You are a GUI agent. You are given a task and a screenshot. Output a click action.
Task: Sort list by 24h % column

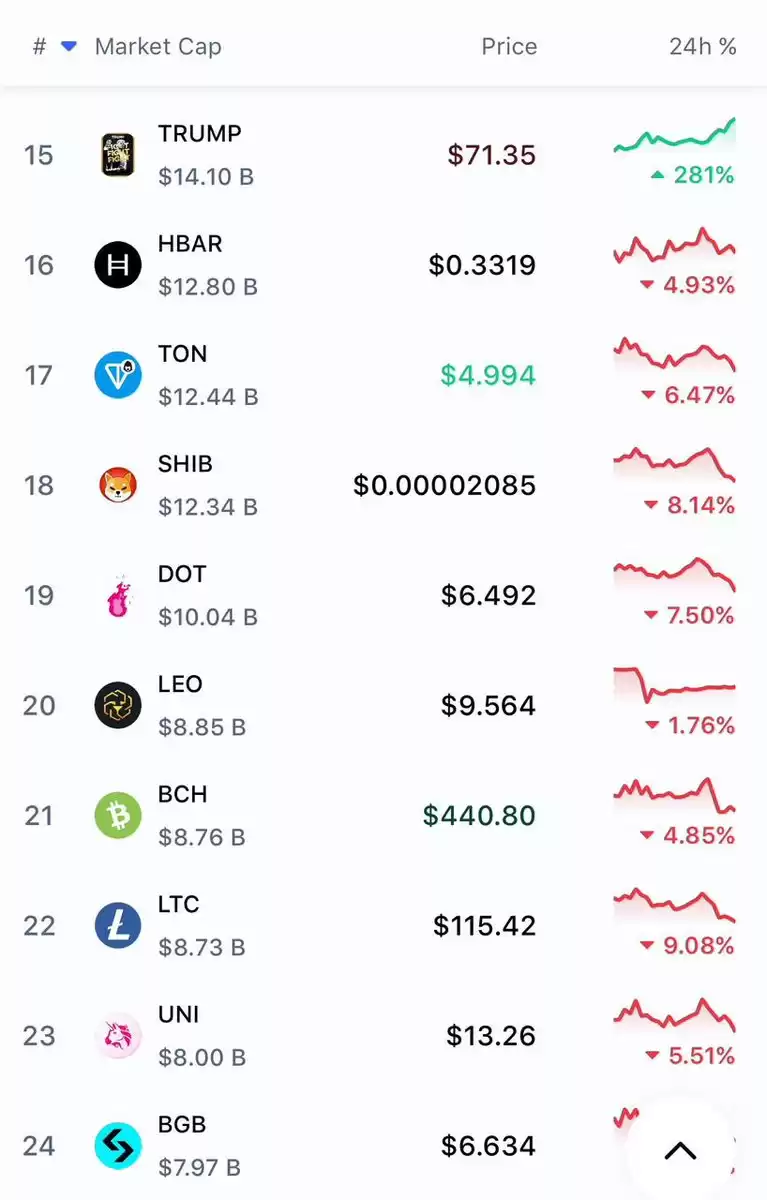click(x=703, y=46)
